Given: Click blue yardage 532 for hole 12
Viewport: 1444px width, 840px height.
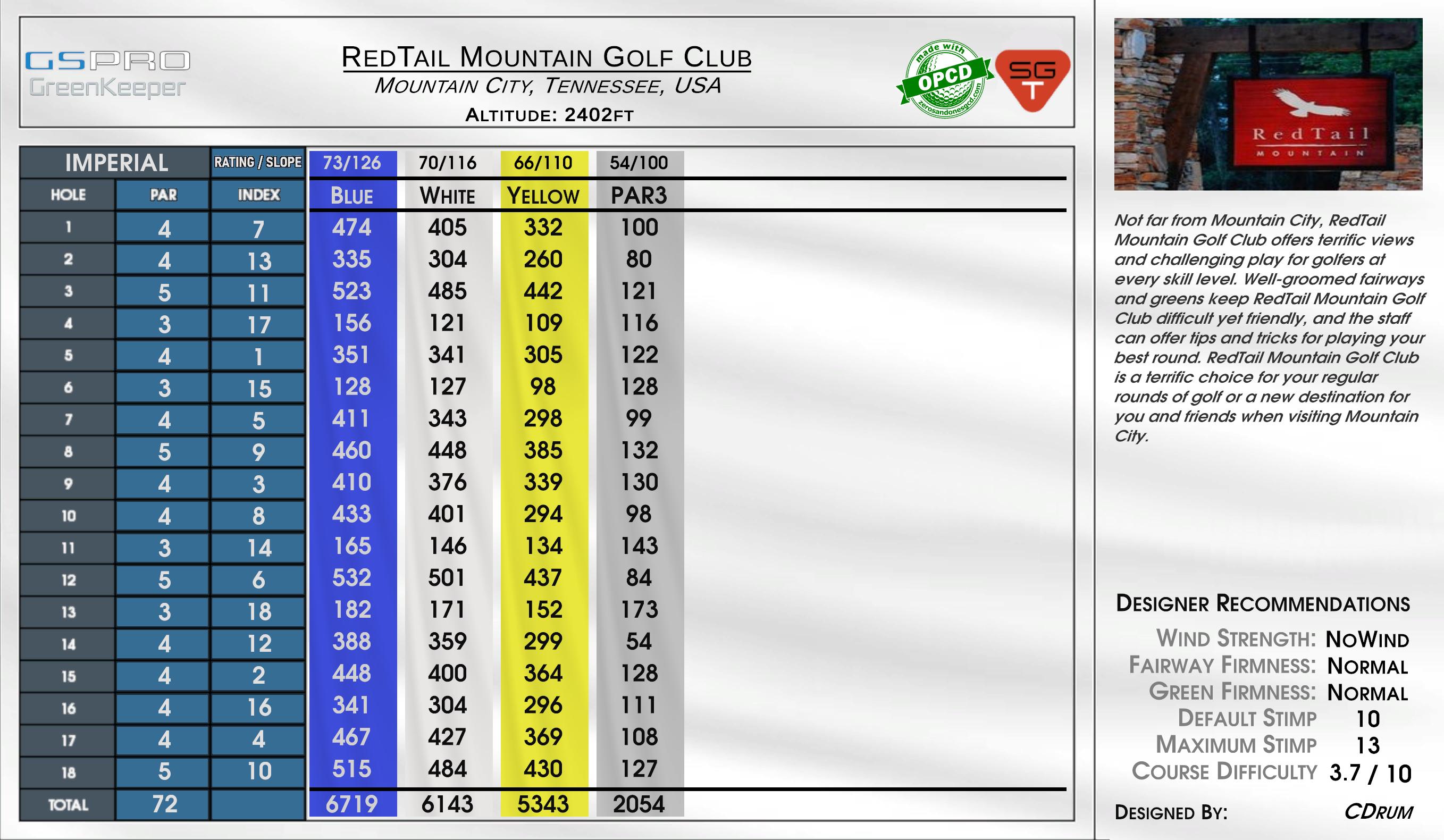Looking at the screenshot, I should pos(352,577).
